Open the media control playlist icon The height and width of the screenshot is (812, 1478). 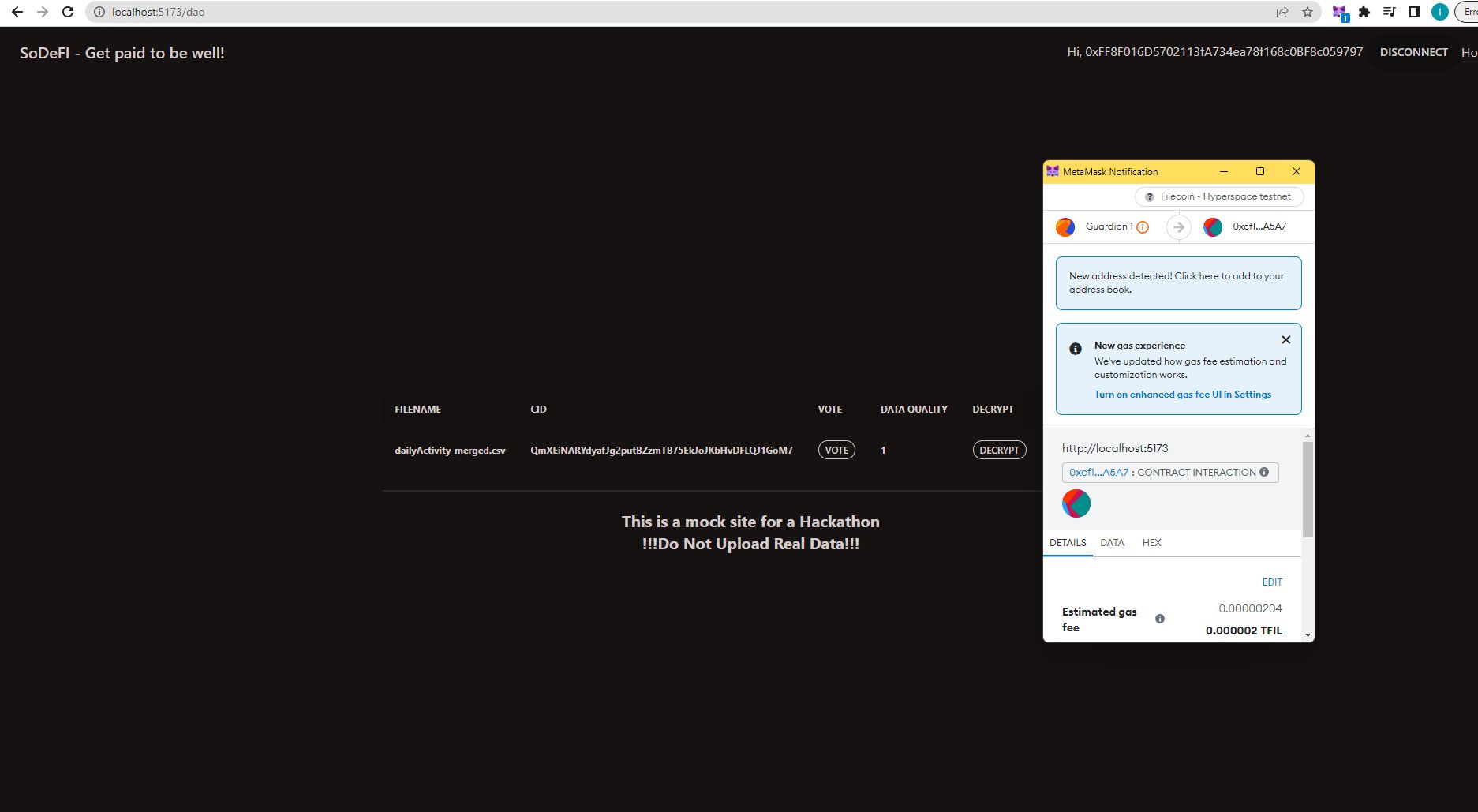[x=1390, y=12]
